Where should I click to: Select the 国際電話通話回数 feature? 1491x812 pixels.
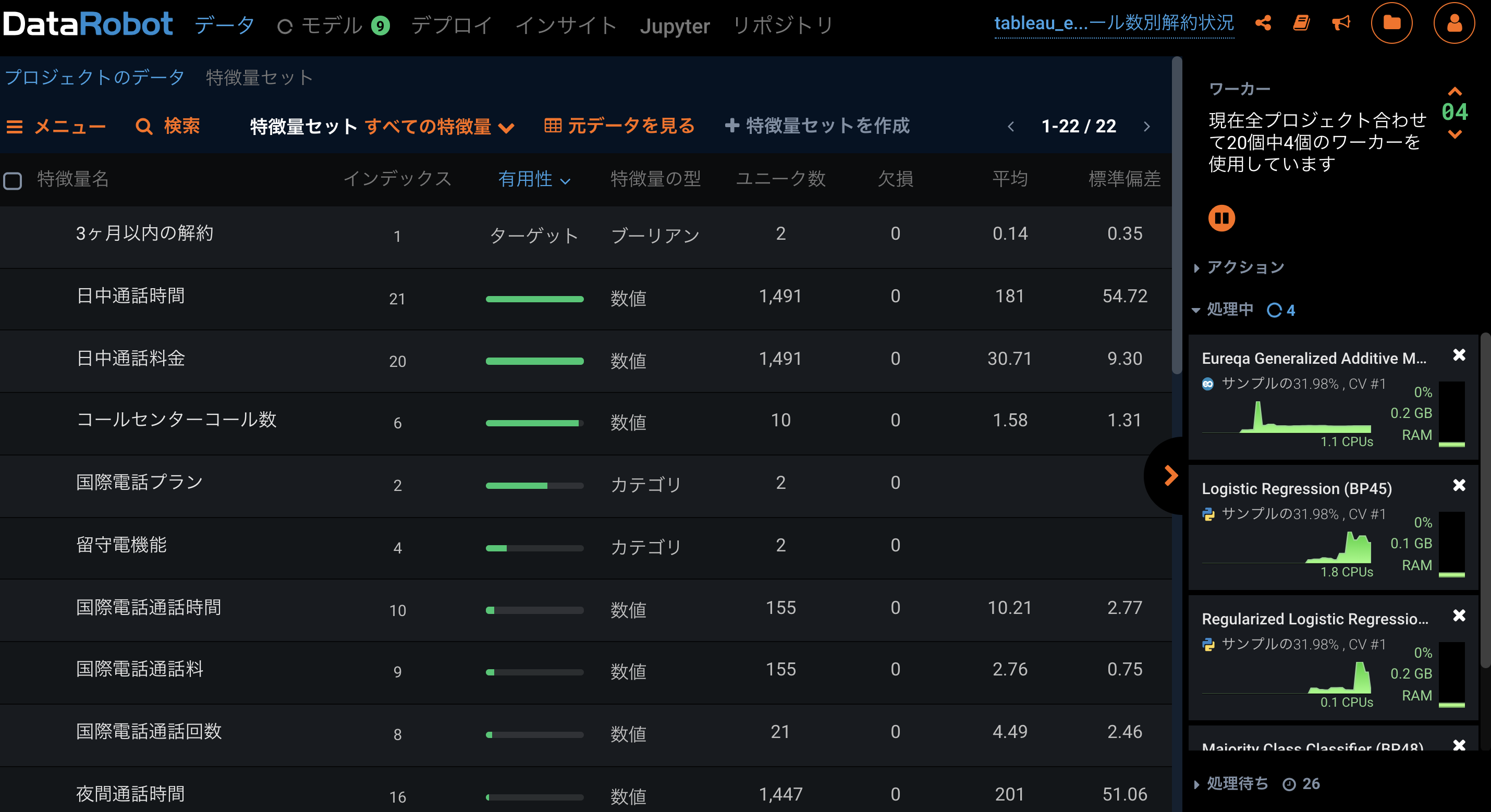[149, 731]
